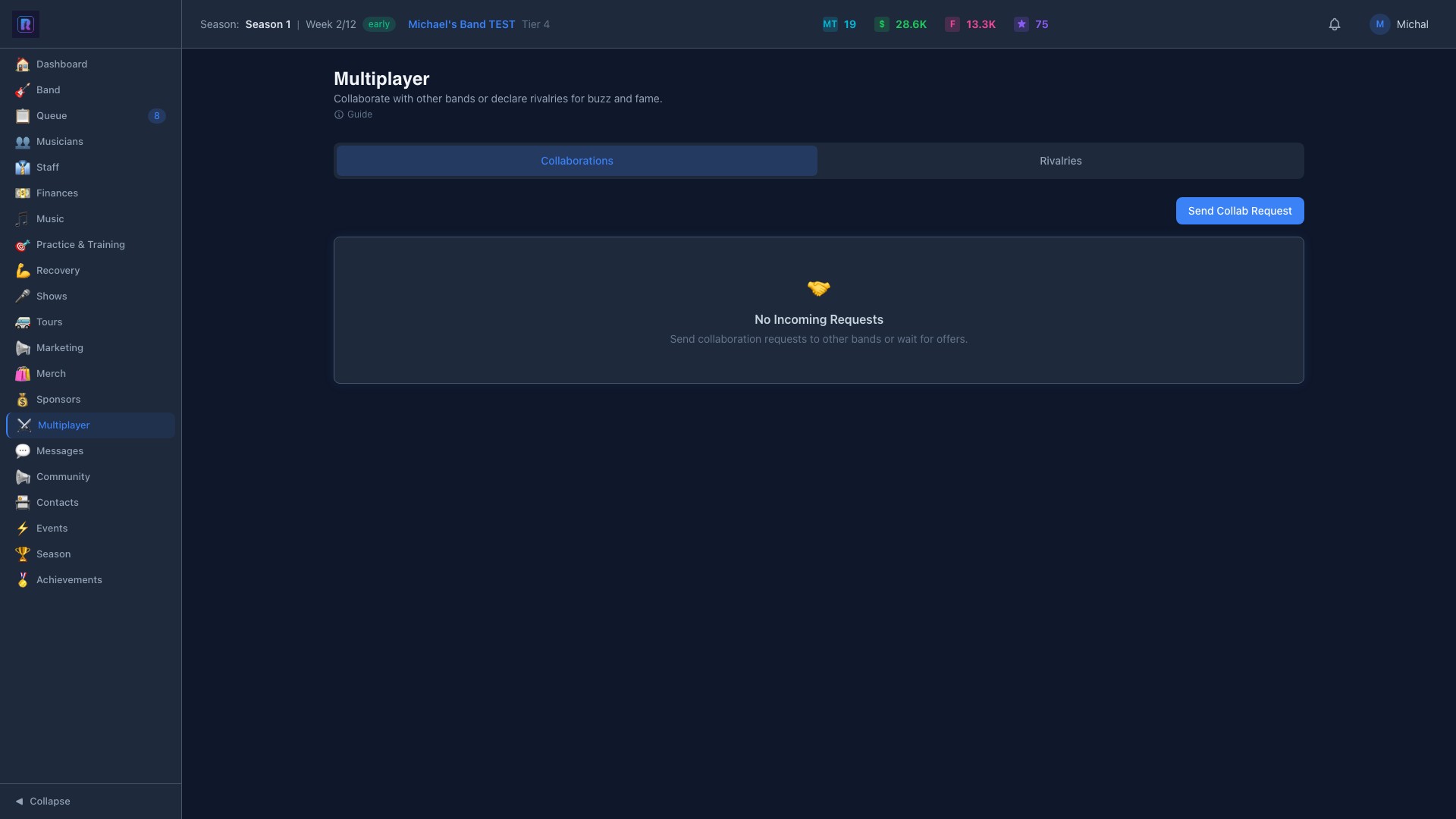Viewport: 1456px width, 819px height.
Task: Open Michael's Band TEST link
Action: point(462,24)
